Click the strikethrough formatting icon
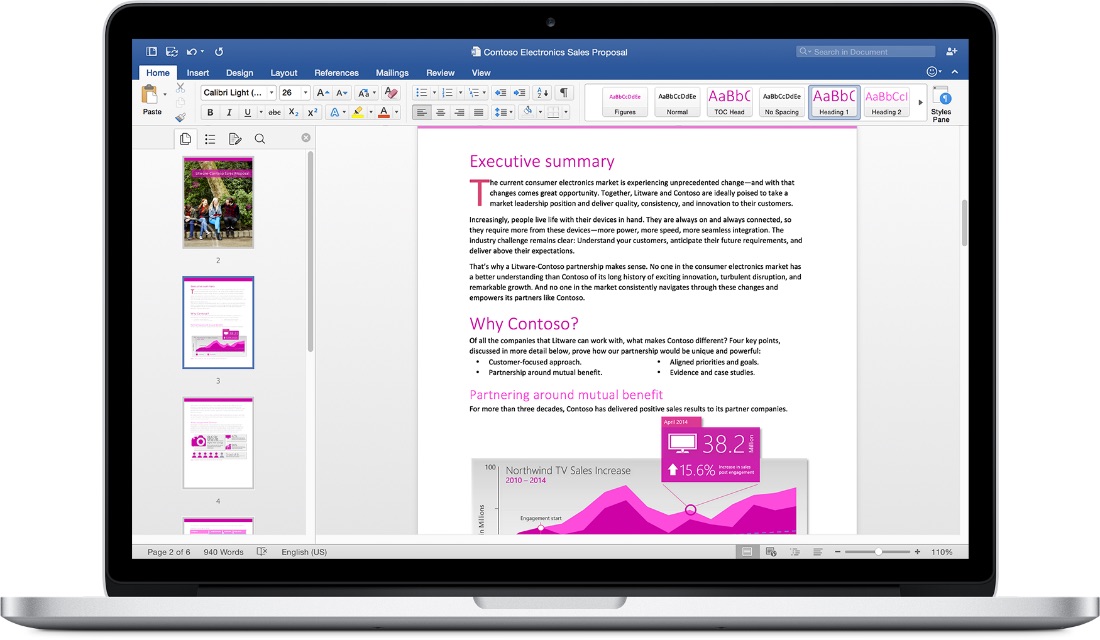The image size is (1100, 640). 275,112
